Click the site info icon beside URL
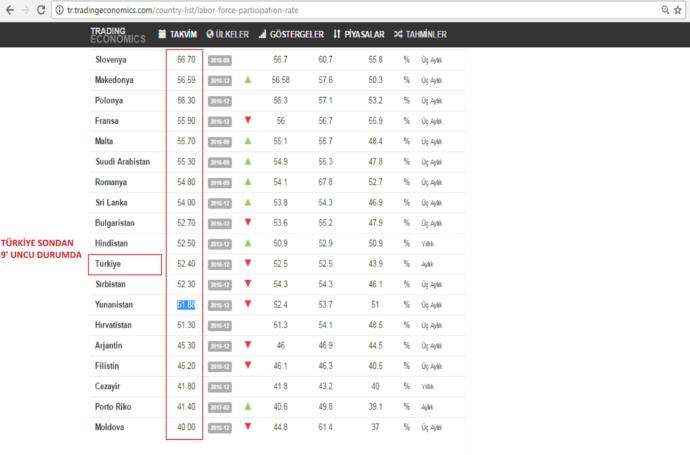The image size is (690, 455). tap(59, 10)
